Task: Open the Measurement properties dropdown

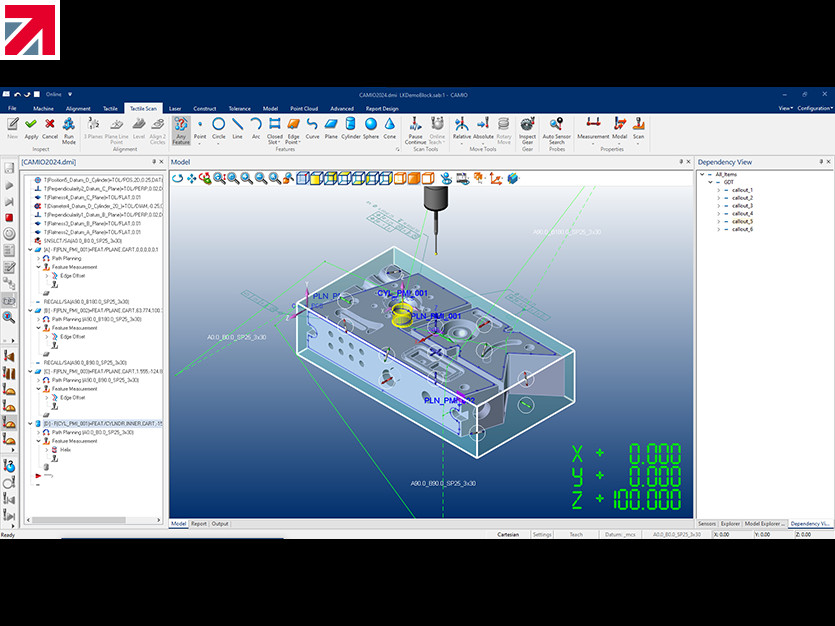Action: pos(593,143)
